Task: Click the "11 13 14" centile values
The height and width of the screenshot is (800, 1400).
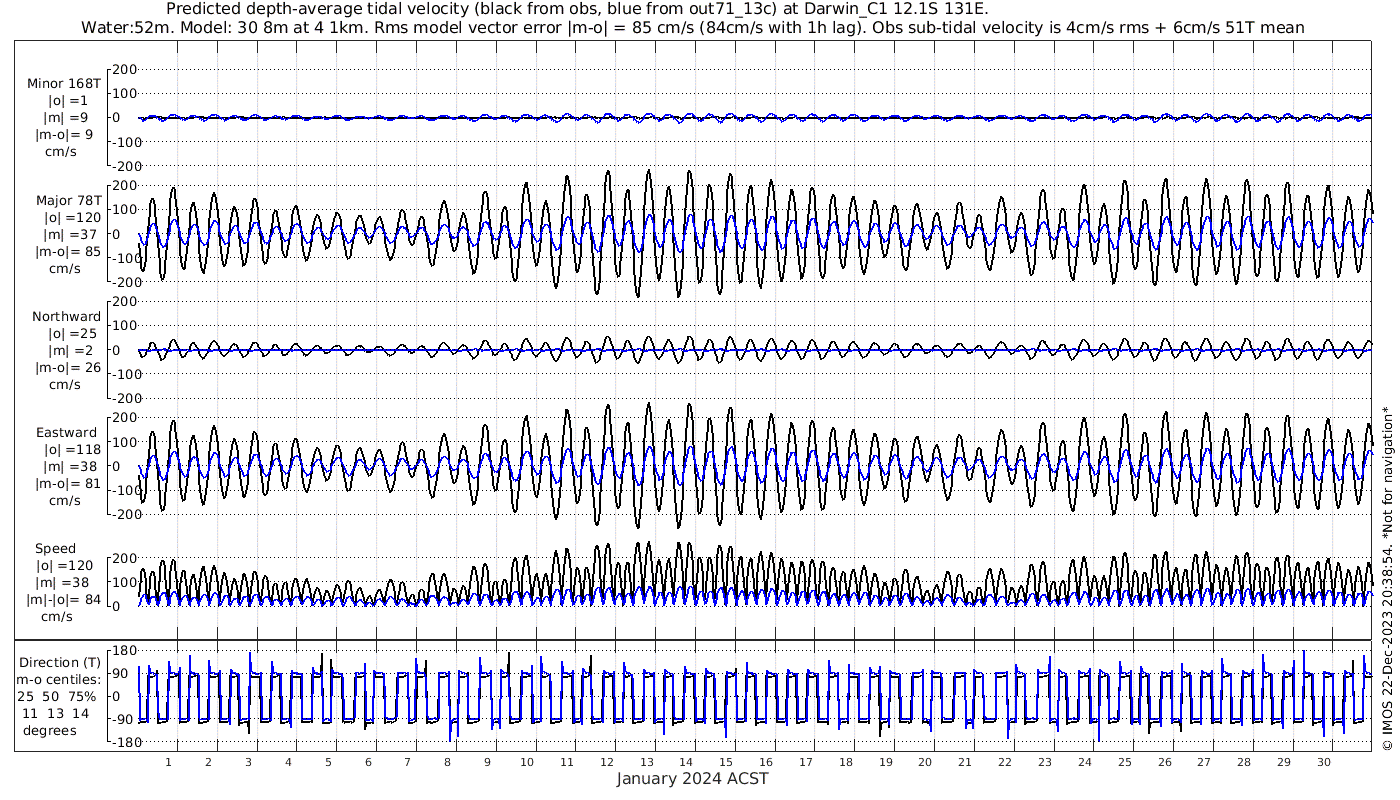Action: pyautogui.click(x=56, y=713)
